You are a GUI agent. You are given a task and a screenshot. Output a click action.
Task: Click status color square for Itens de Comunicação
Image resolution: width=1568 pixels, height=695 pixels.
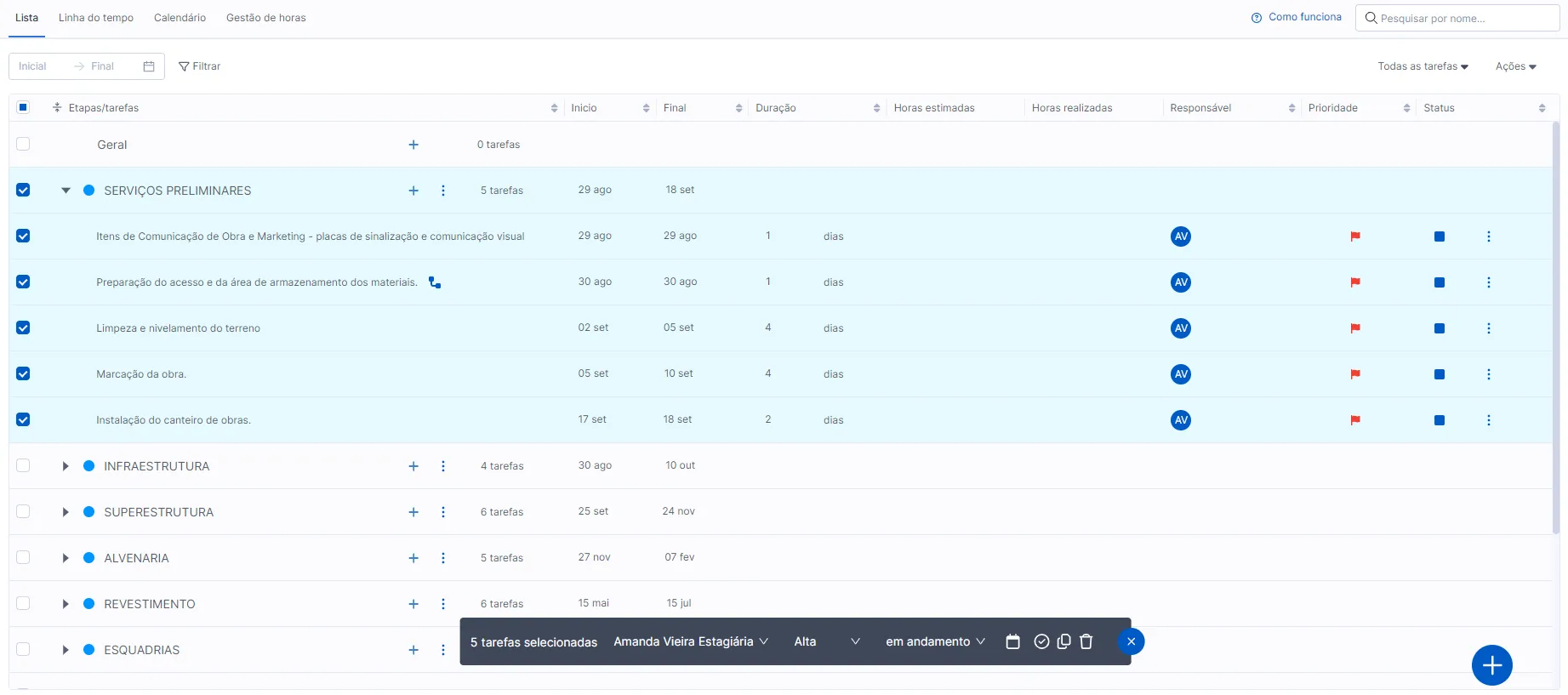[x=1440, y=236]
